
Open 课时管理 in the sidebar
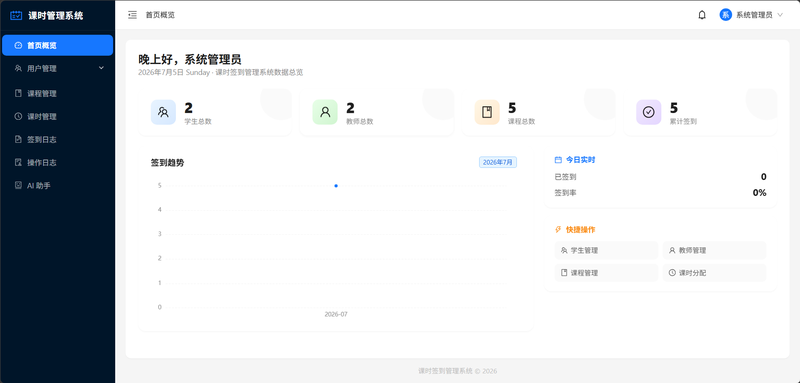coord(58,116)
